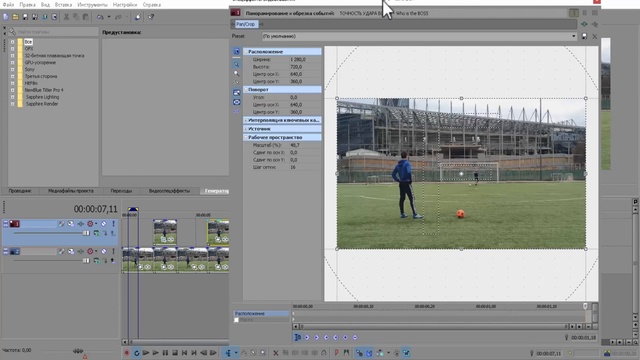Viewport: 640px width, 360px height.
Task: Toggle Solo on track 2
Action: tap(113, 251)
